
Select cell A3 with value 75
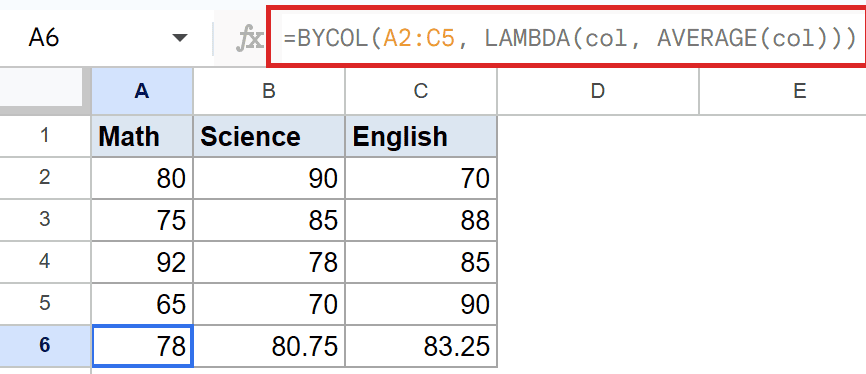142,220
